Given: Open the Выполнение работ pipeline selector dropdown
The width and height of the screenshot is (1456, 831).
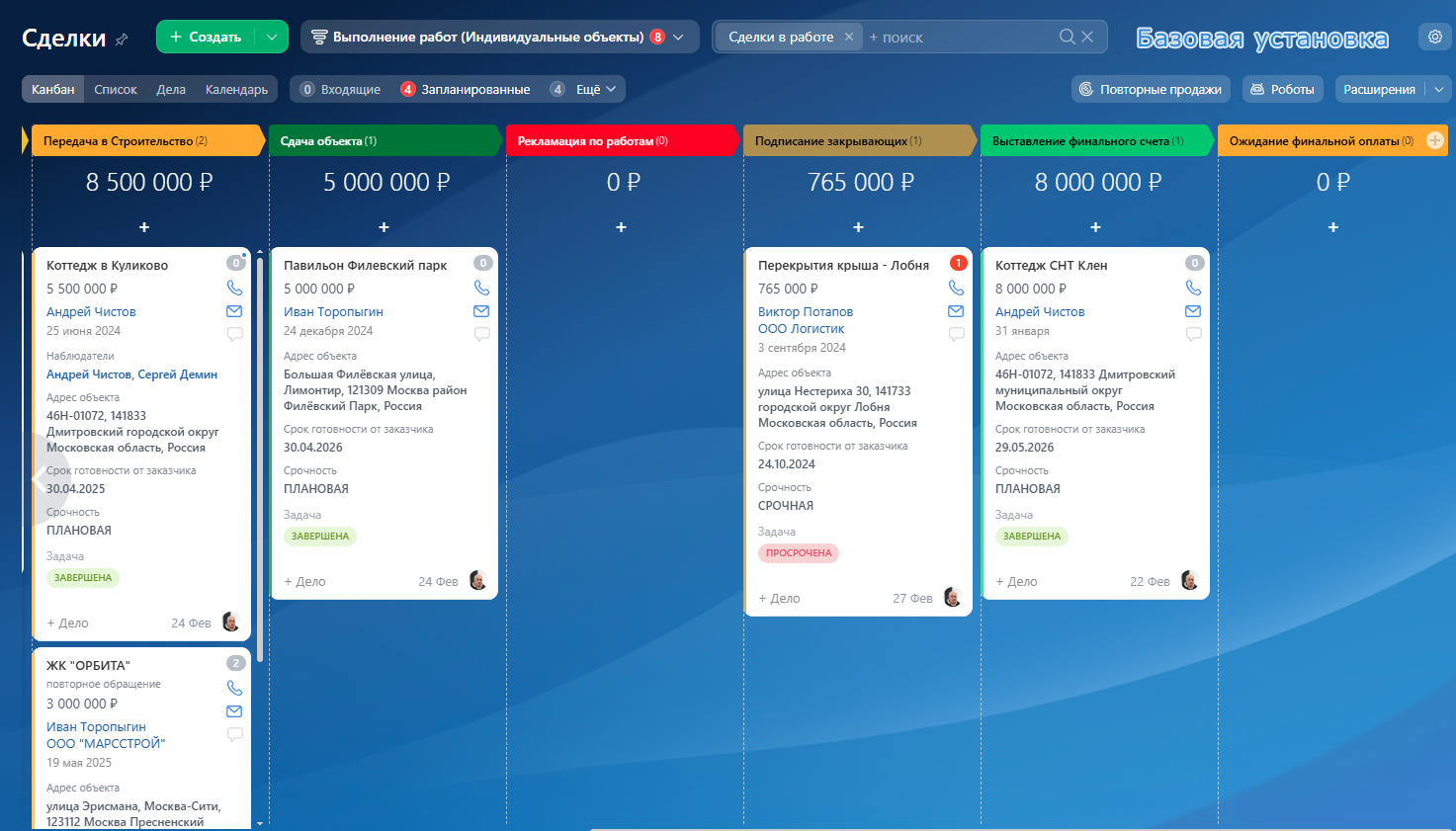Looking at the screenshot, I should coord(499,37).
